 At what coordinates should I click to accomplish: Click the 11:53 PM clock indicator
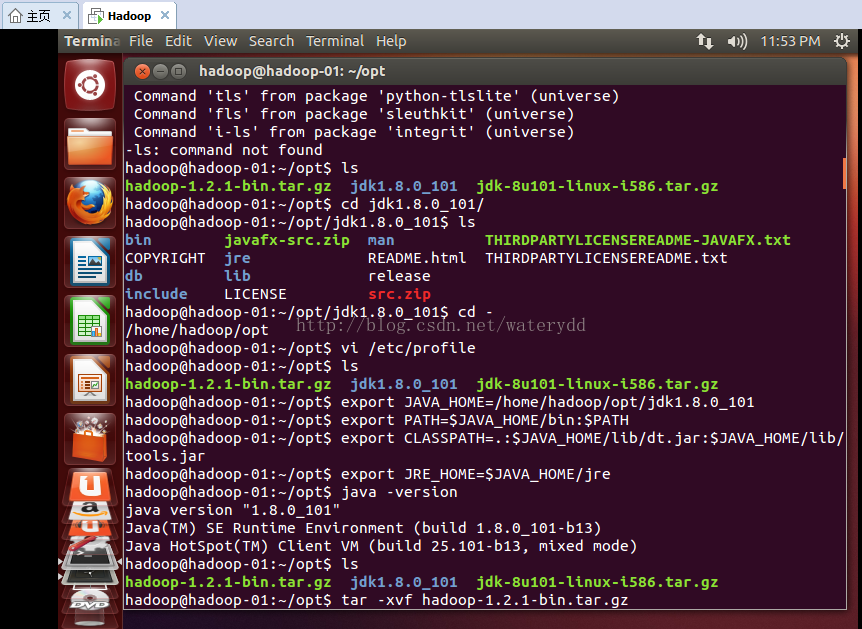tap(790, 41)
